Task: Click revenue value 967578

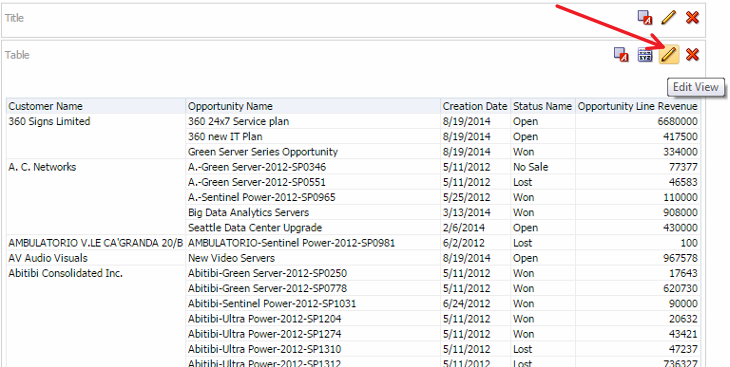Action: [x=681, y=258]
